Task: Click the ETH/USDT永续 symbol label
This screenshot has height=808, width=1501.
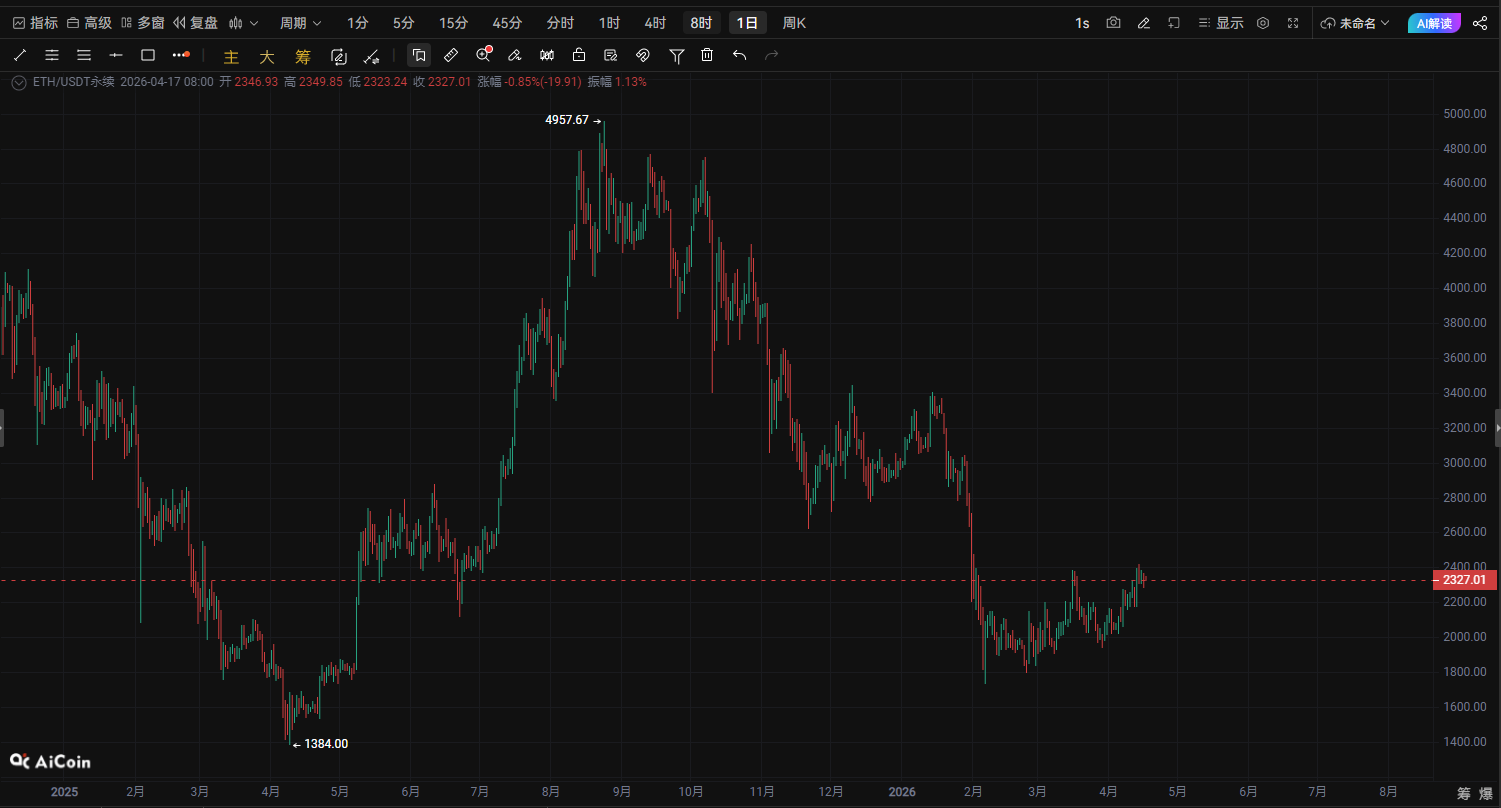Action: 73,82
